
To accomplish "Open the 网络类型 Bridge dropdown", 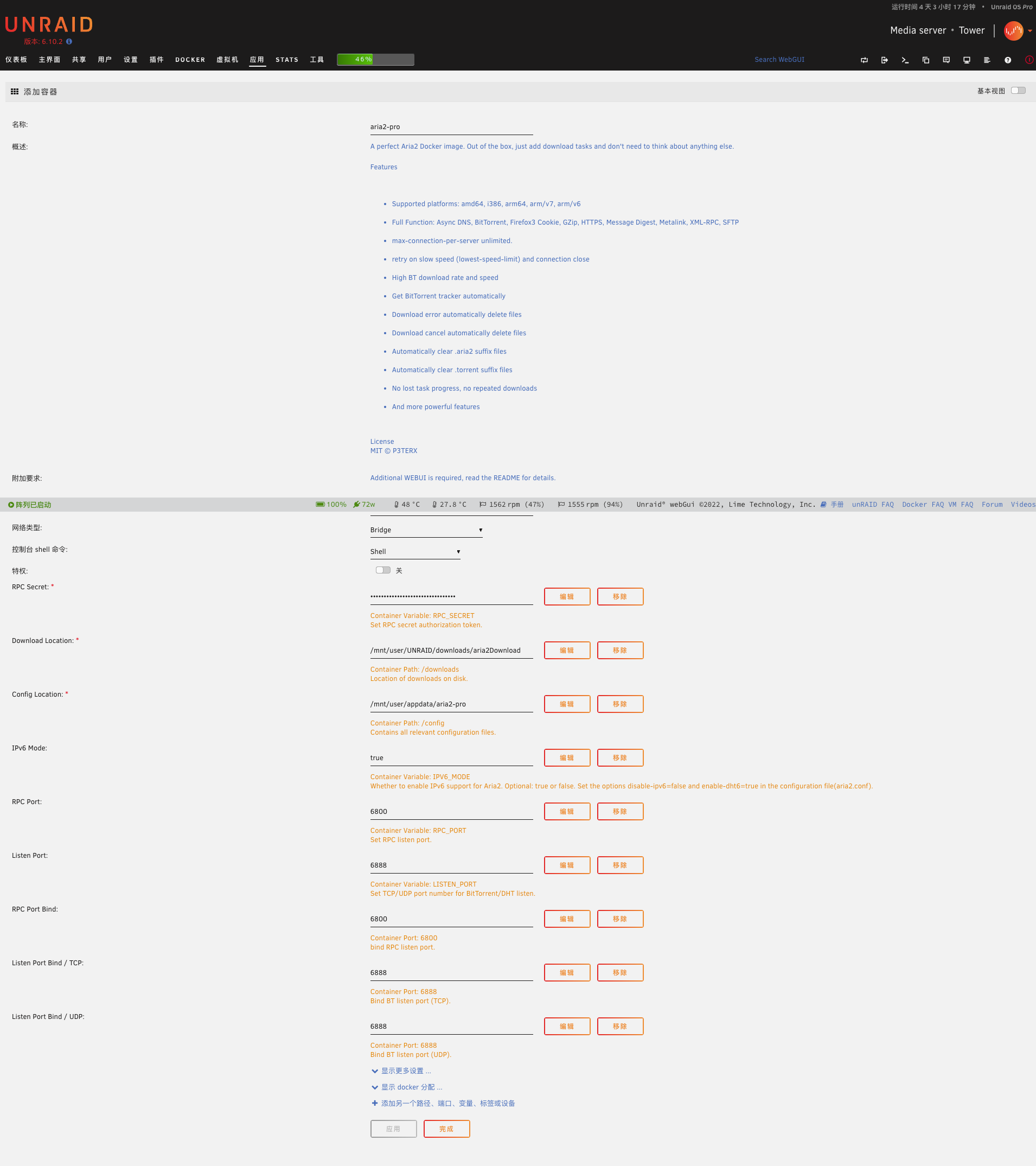I will (426, 530).
